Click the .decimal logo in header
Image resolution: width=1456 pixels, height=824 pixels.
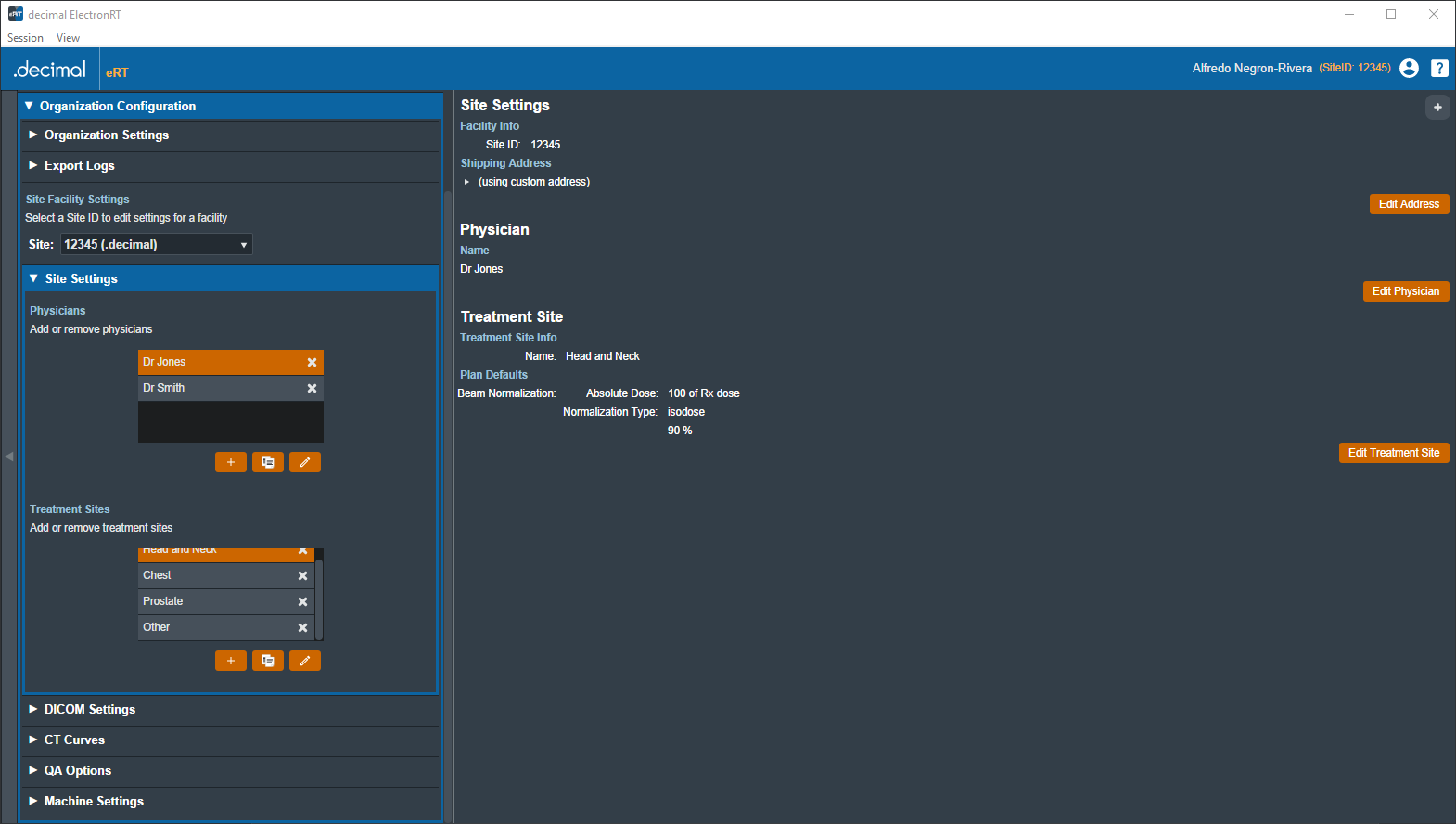[x=50, y=70]
